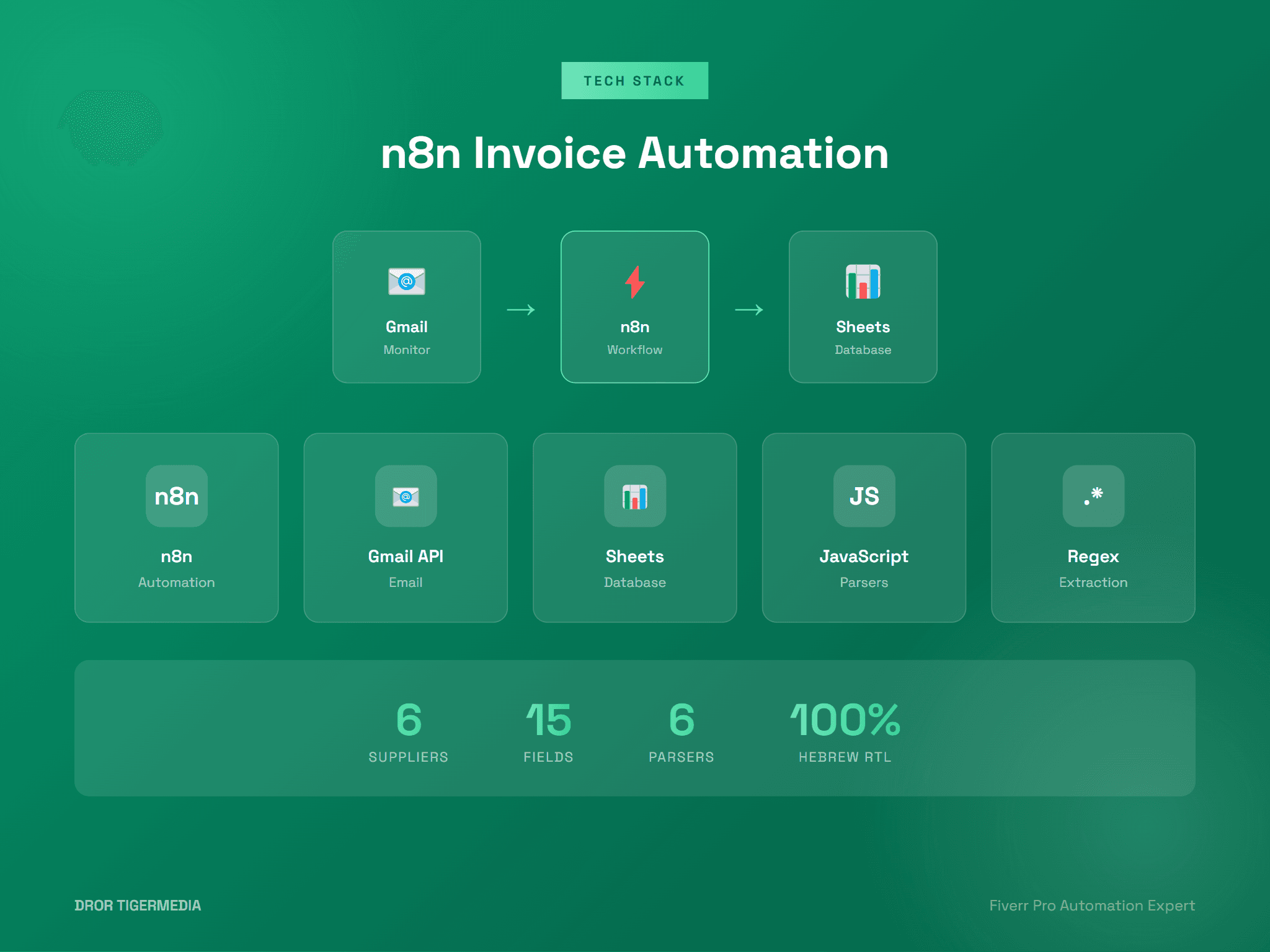The height and width of the screenshot is (952, 1270).
Task: Click the Fiverr Pro Automation Expert text
Action: click(1092, 905)
